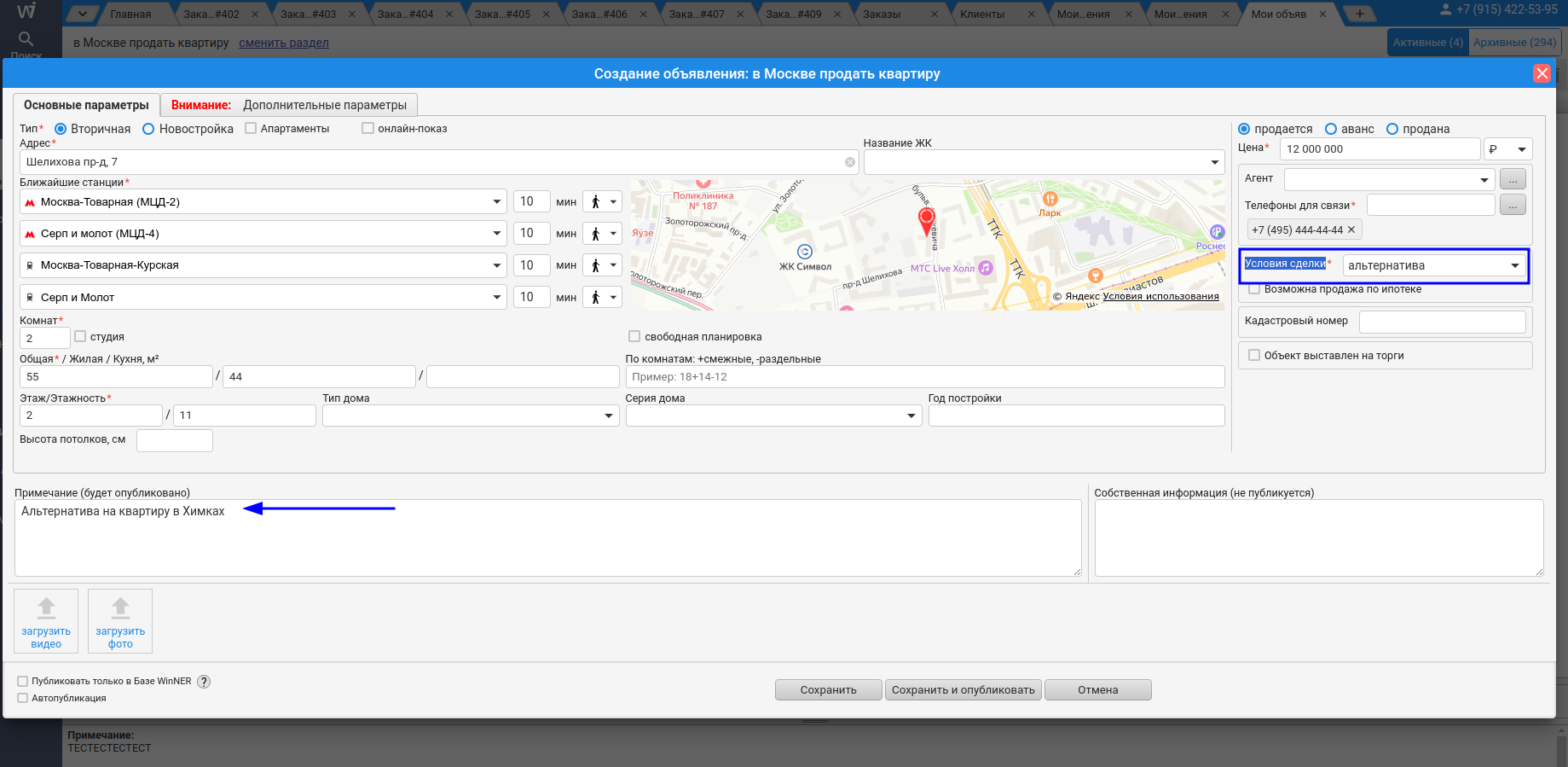
Task: Open Условия сделки альтернатива dropdown
Action: (x=1515, y=265)
